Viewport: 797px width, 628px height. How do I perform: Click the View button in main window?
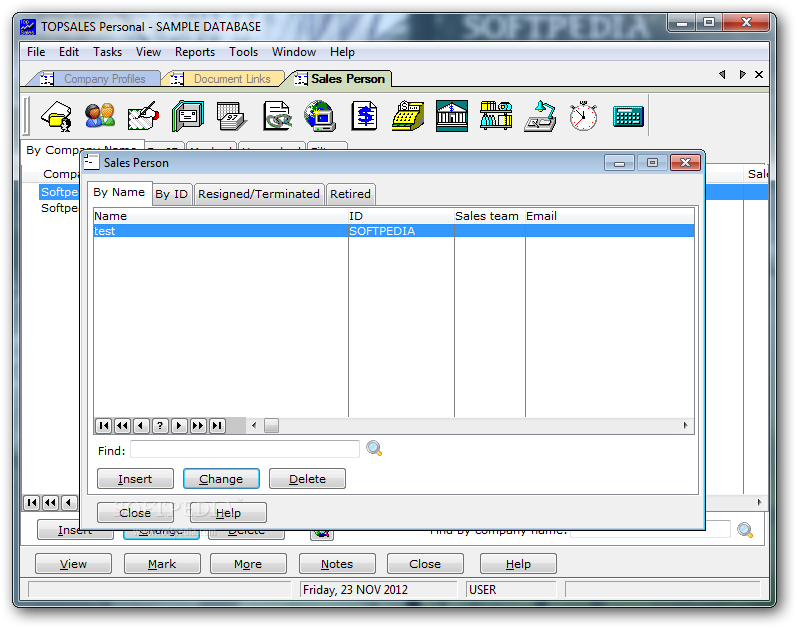coord(73,563)
